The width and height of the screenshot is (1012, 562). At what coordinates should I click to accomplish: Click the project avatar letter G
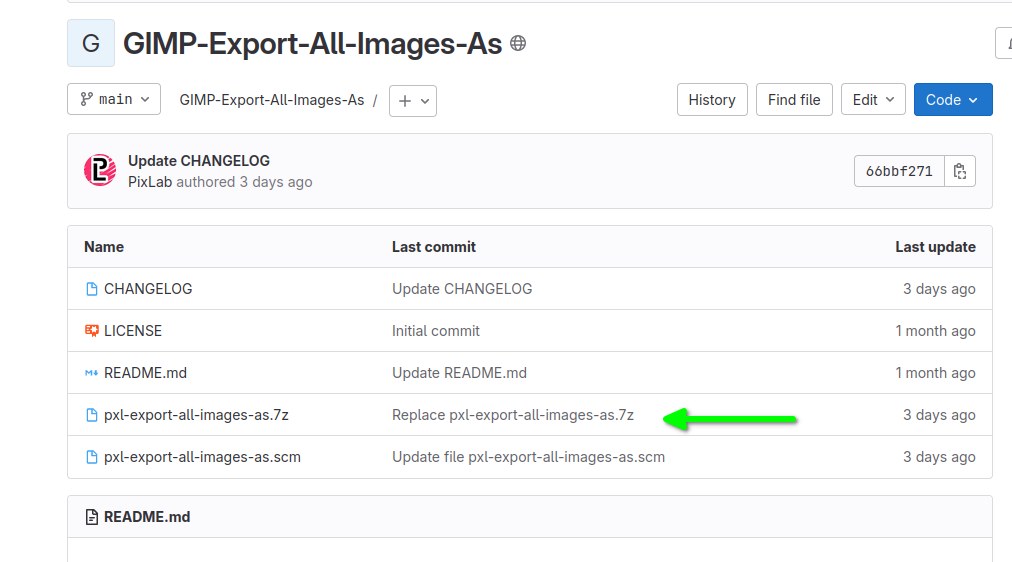click(91, 43)
